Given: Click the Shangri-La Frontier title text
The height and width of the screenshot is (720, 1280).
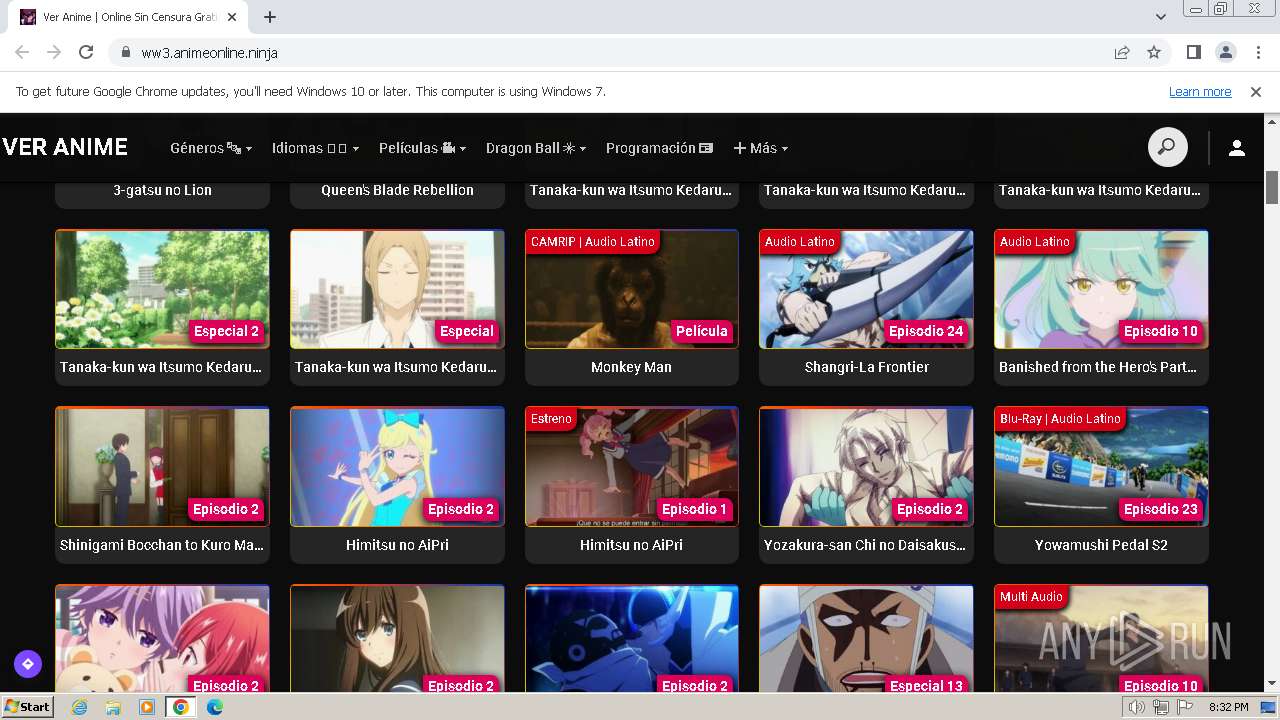Looking at the screenshot, I should click(x=867, y=367).
